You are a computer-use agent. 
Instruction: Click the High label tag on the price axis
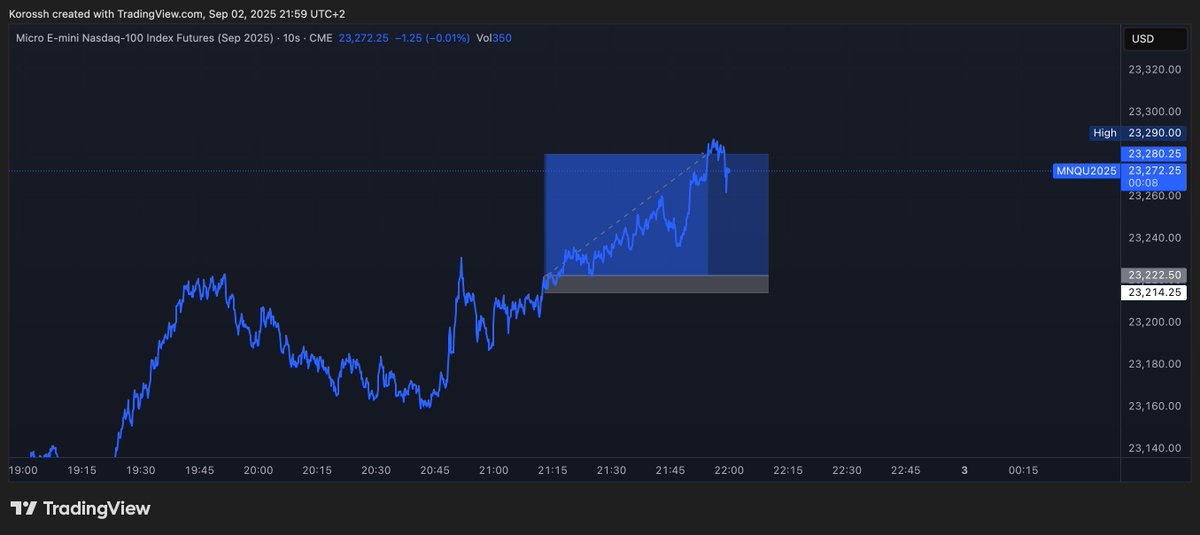coord(1104,133)
